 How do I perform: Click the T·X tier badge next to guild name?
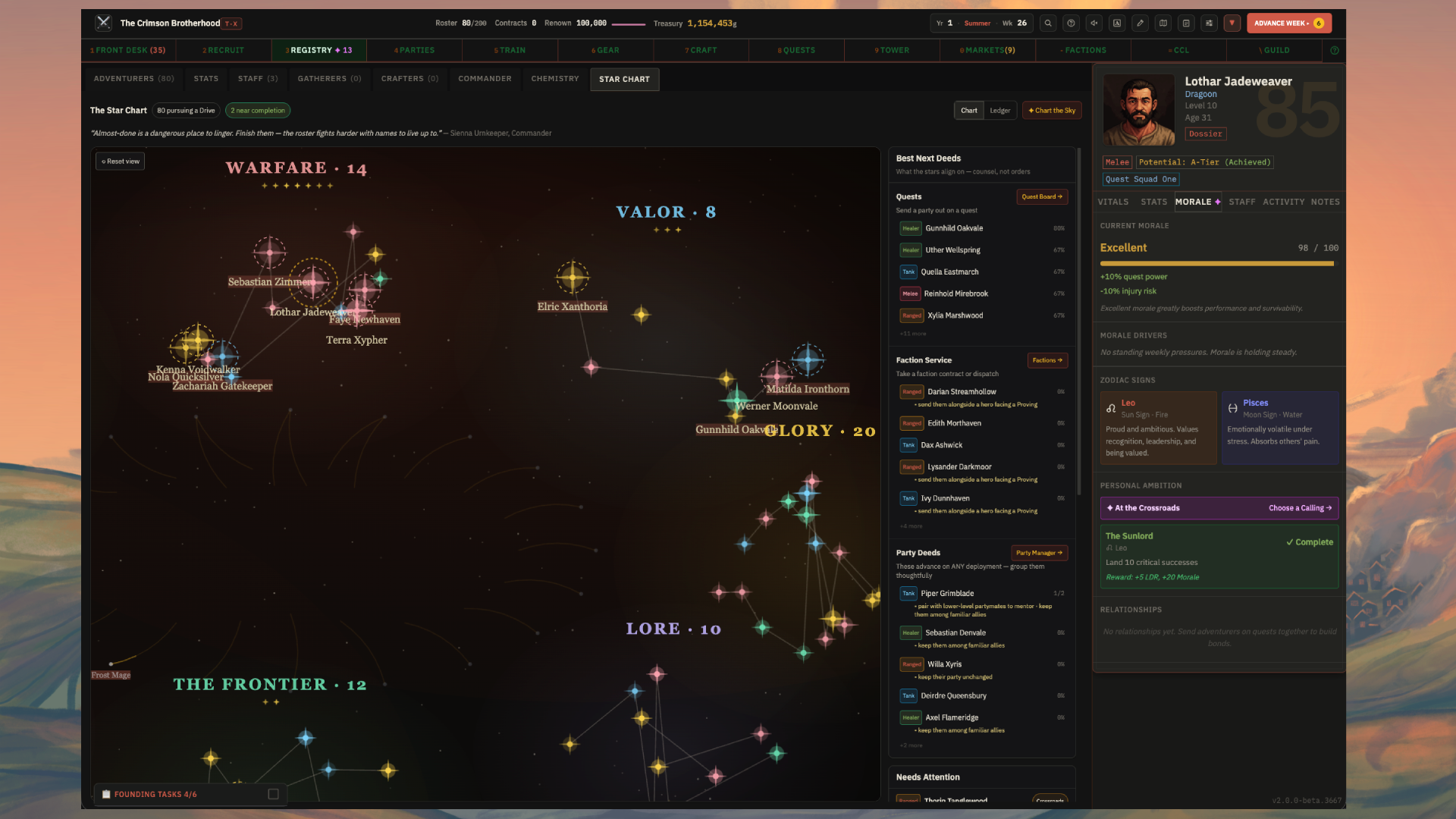tap(231, 24)
